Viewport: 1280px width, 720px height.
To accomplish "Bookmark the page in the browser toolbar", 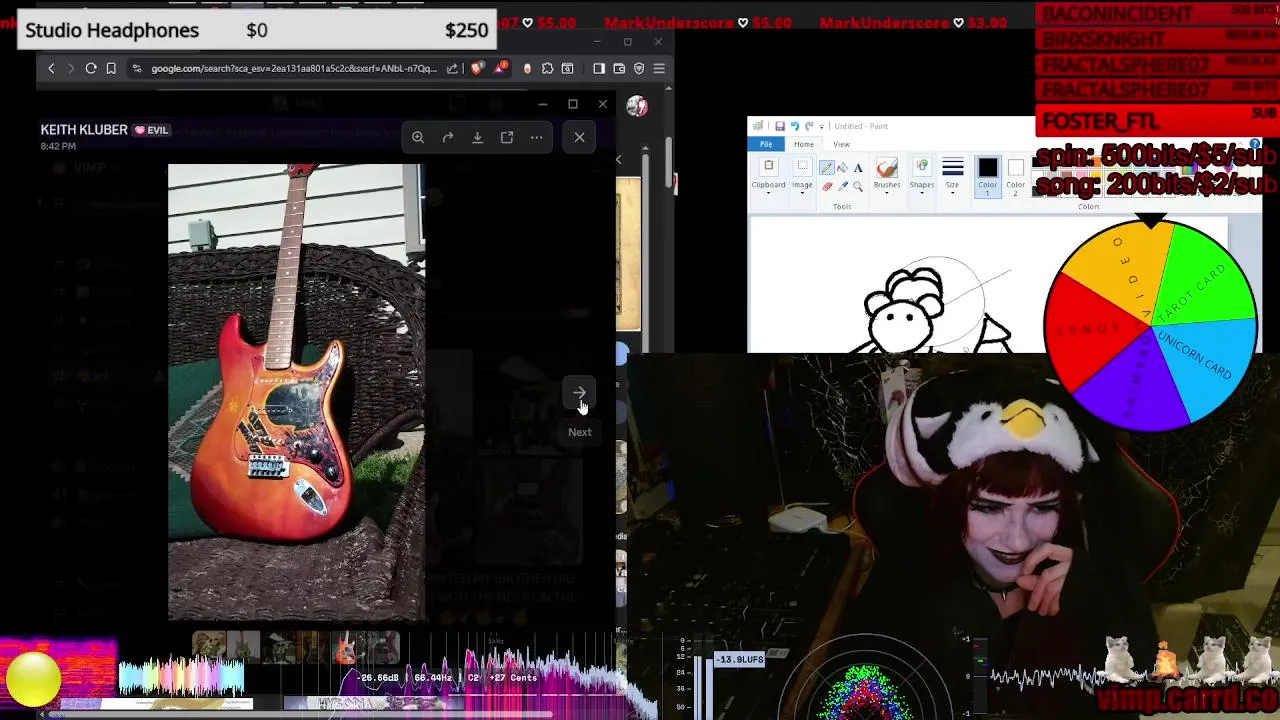I will pos(111,68).
